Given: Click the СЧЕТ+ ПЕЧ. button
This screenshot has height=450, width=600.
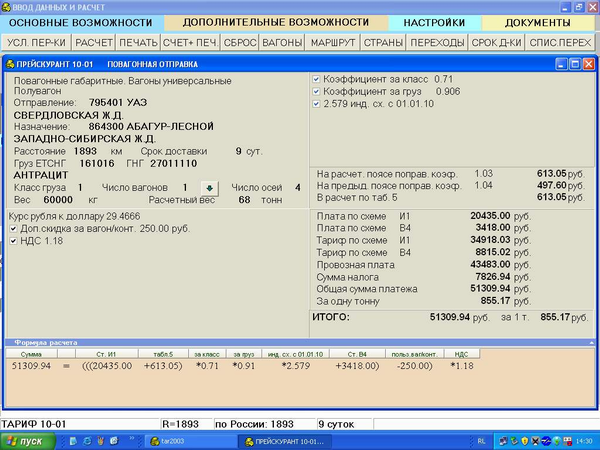Looking at the screenshot, I should click(x=190, y=42).
